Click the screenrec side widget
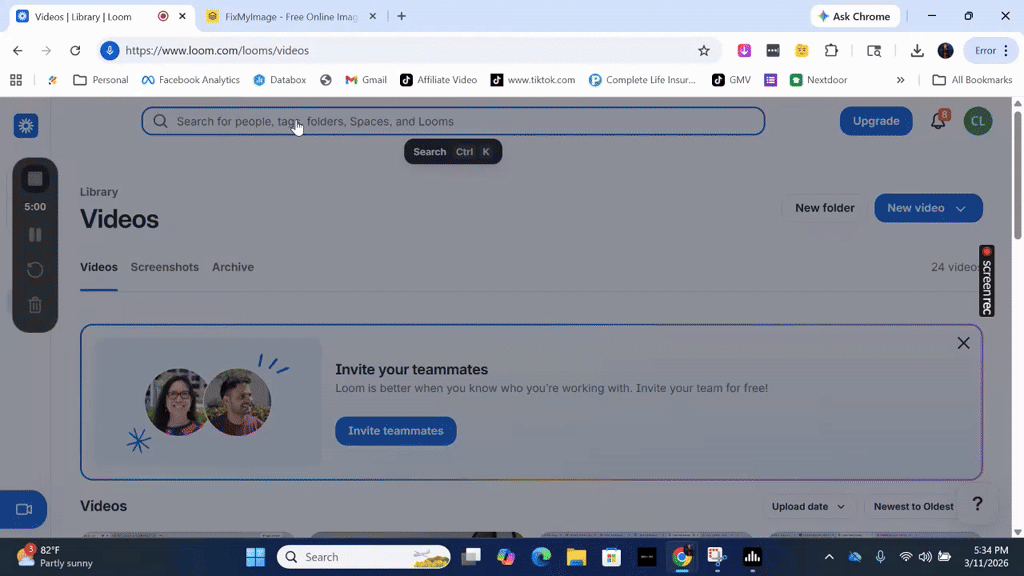Image resolution: width=1024 pixels, height=576 pixels. tap(986, 281)
